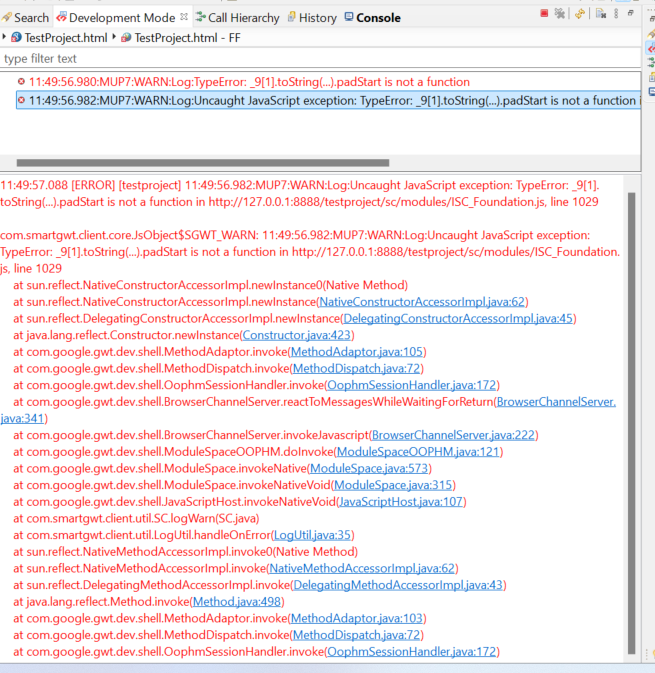Expand the TestProject.html breadcrumb arrow

point(5,37)
